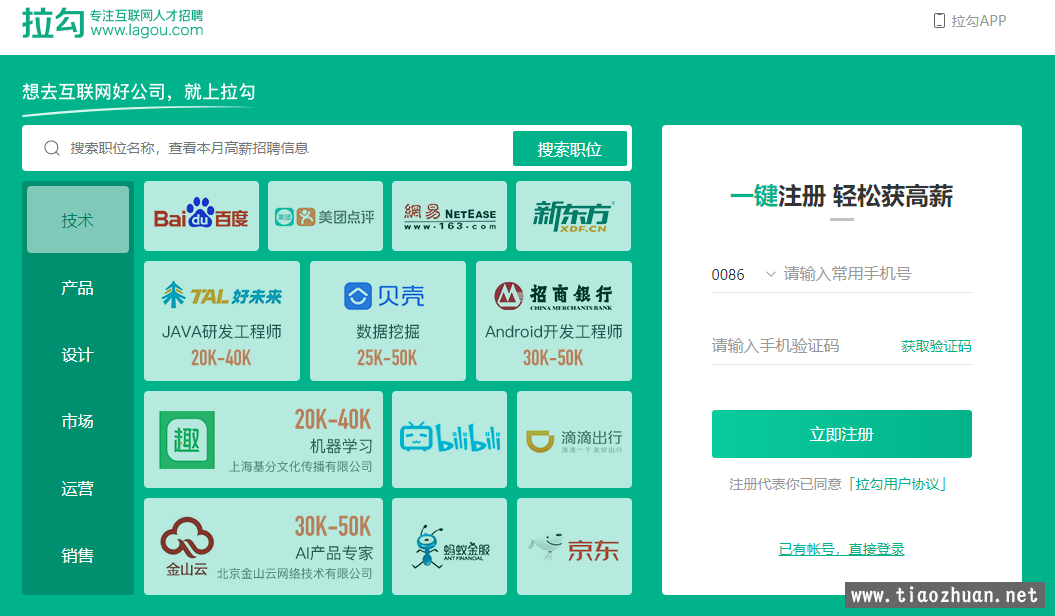Open the 蚂蚁金服 ant logo tile
The height and width of the screenshot is (616, 1055).
[x=449, y=546]
